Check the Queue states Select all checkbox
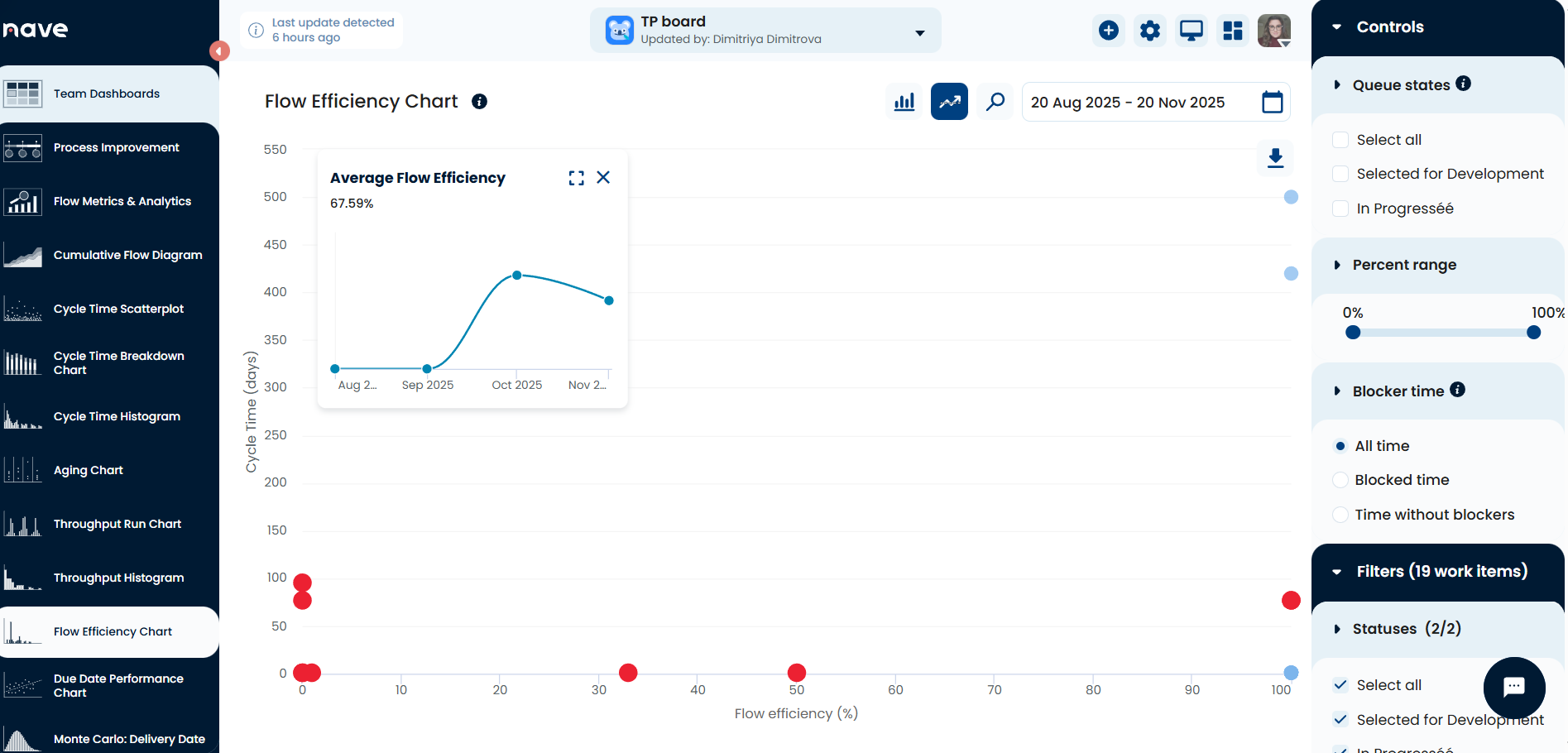This screenshot has width=1568, height=753. (1340, 140)
